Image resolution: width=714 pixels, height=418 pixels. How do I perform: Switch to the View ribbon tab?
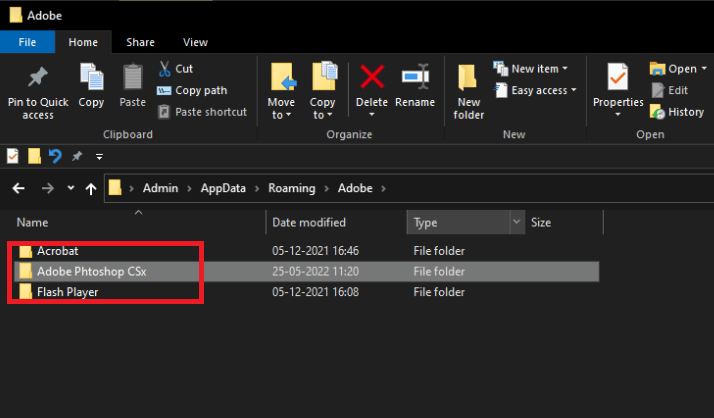[x=195, y=42]
